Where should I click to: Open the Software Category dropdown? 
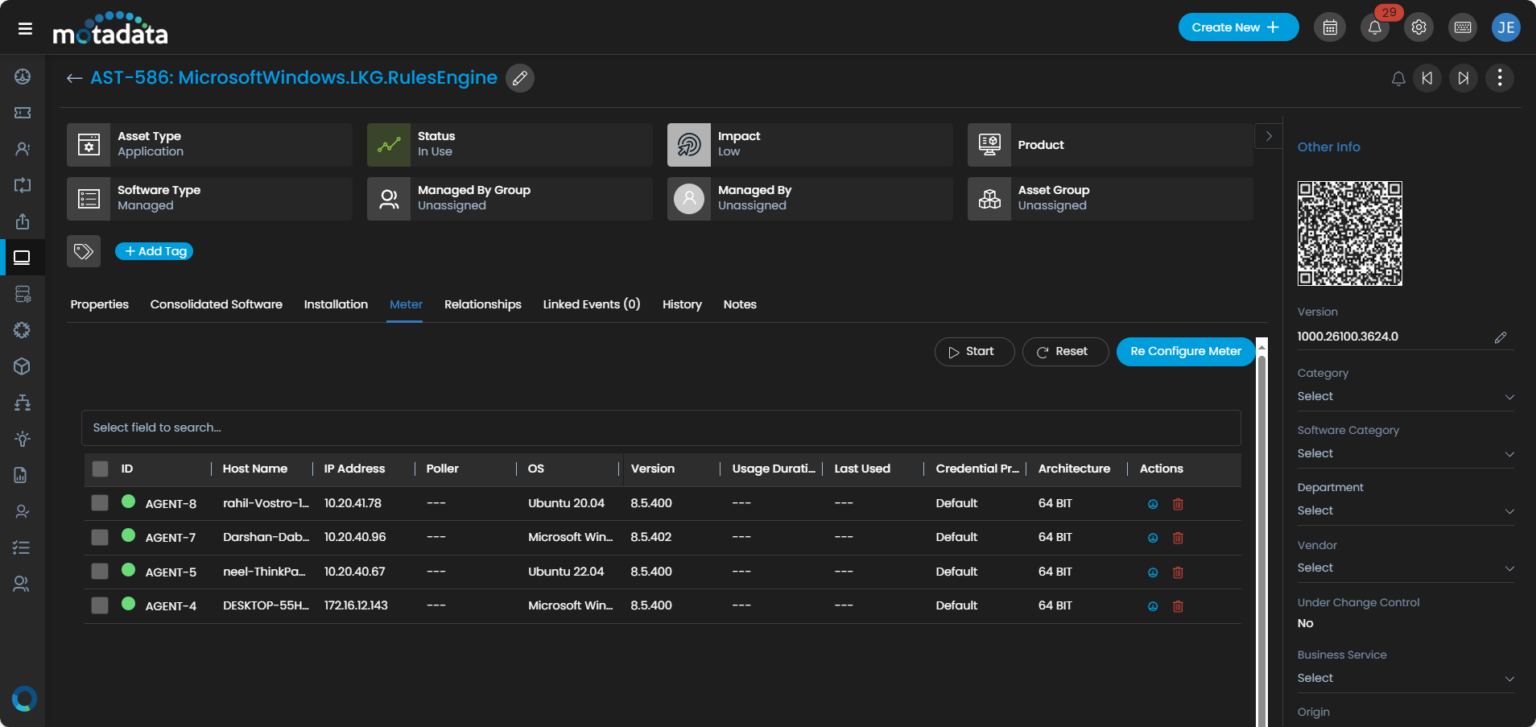coord(1405,454)
